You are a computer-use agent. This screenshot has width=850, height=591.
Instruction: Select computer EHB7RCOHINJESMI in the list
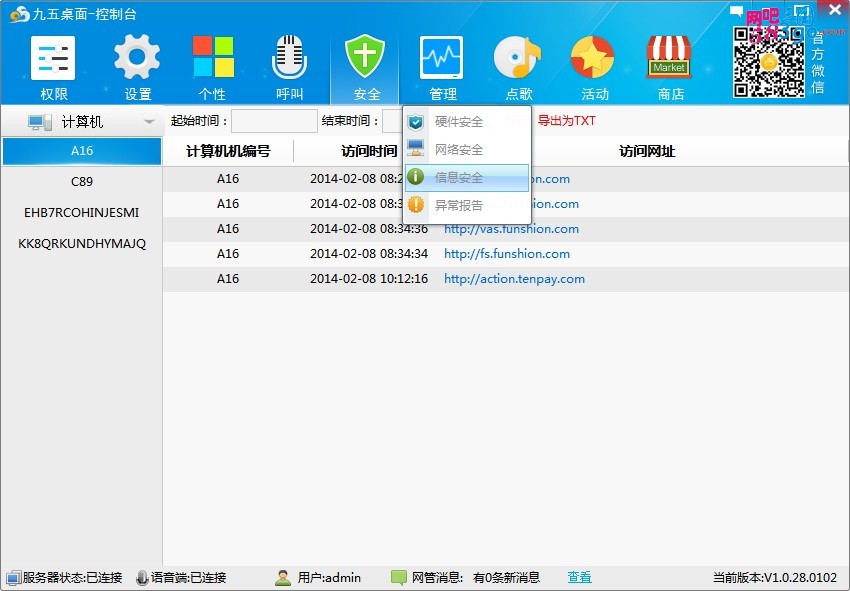click(82, 213)
